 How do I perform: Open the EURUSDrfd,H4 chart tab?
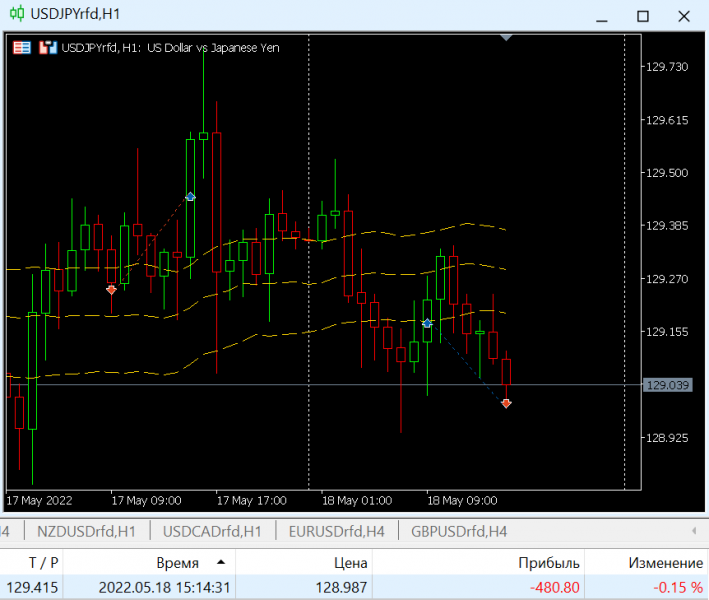[x=336, y=531]
